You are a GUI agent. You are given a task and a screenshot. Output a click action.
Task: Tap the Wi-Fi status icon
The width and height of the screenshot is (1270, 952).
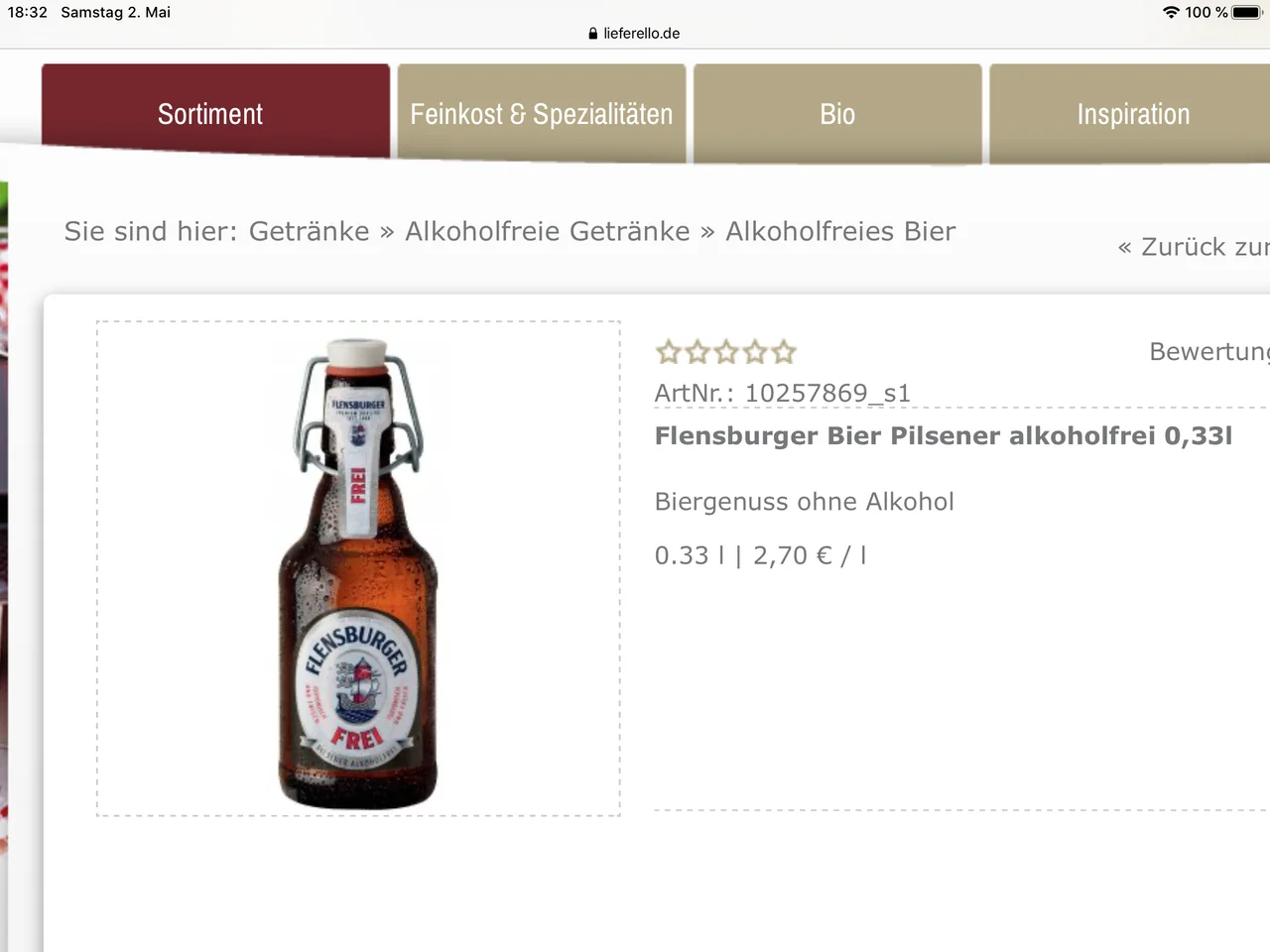click(x=1171, y=12)
